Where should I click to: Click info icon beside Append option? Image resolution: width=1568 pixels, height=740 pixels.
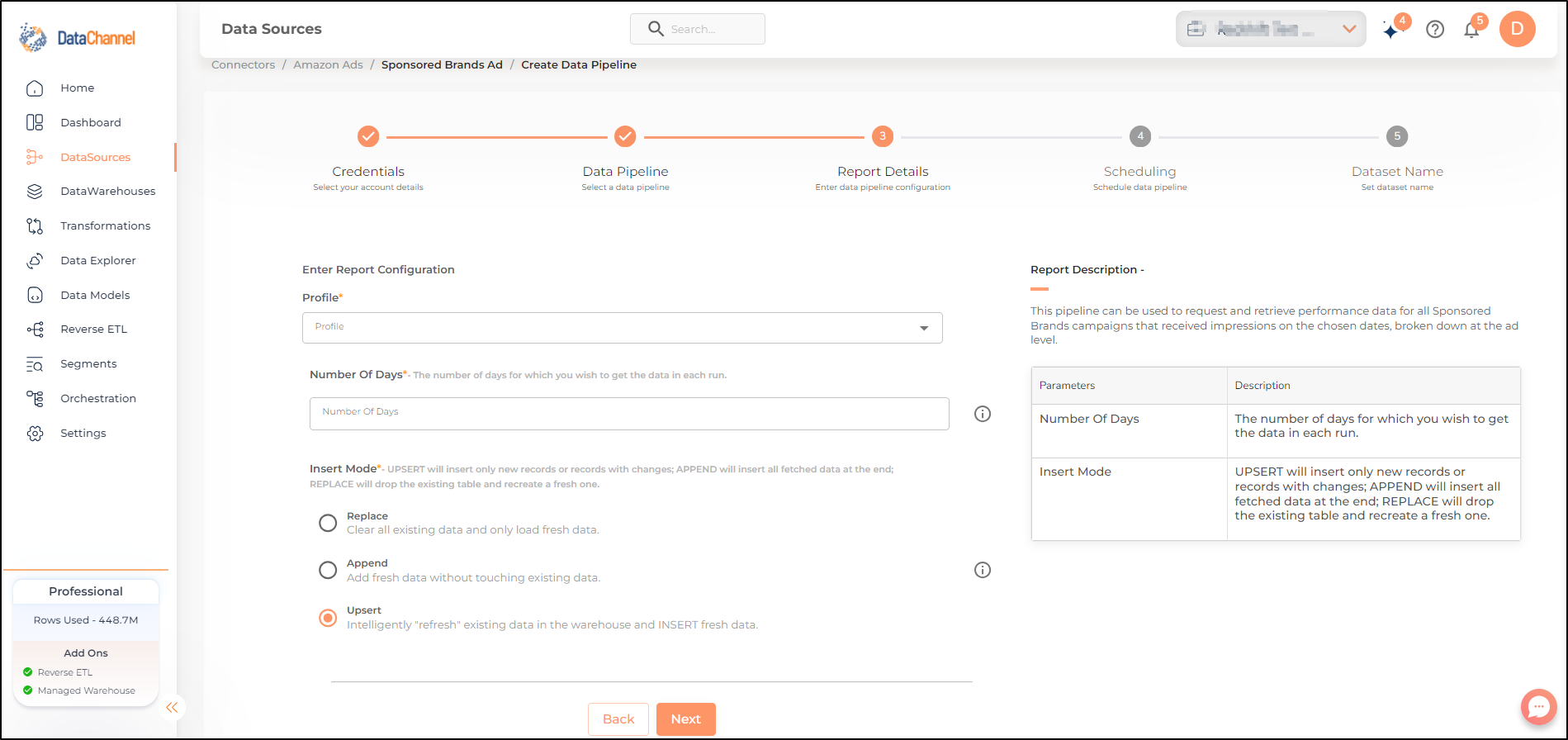click(x=983, y=570)
